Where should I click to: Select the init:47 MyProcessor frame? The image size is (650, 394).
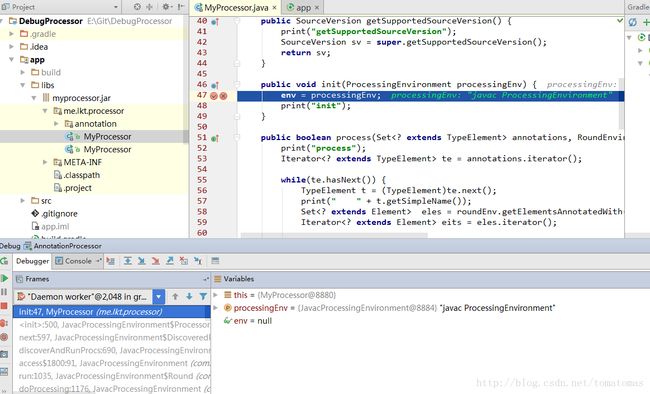pyautogui.click(x=112, y=312)
